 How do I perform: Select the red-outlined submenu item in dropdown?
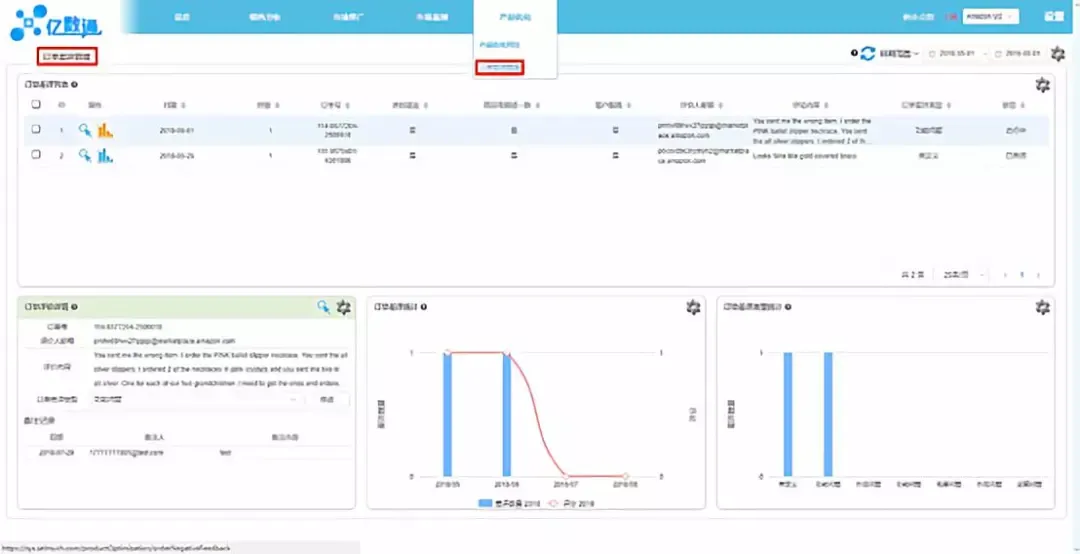pyautogui.click(x=501, y=68)
